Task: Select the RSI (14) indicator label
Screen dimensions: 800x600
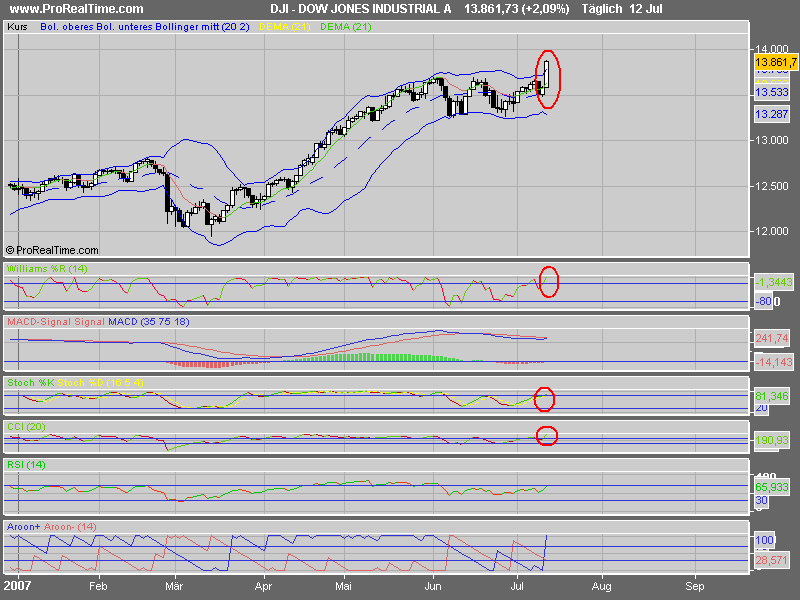Action: [x=26, y=465]
